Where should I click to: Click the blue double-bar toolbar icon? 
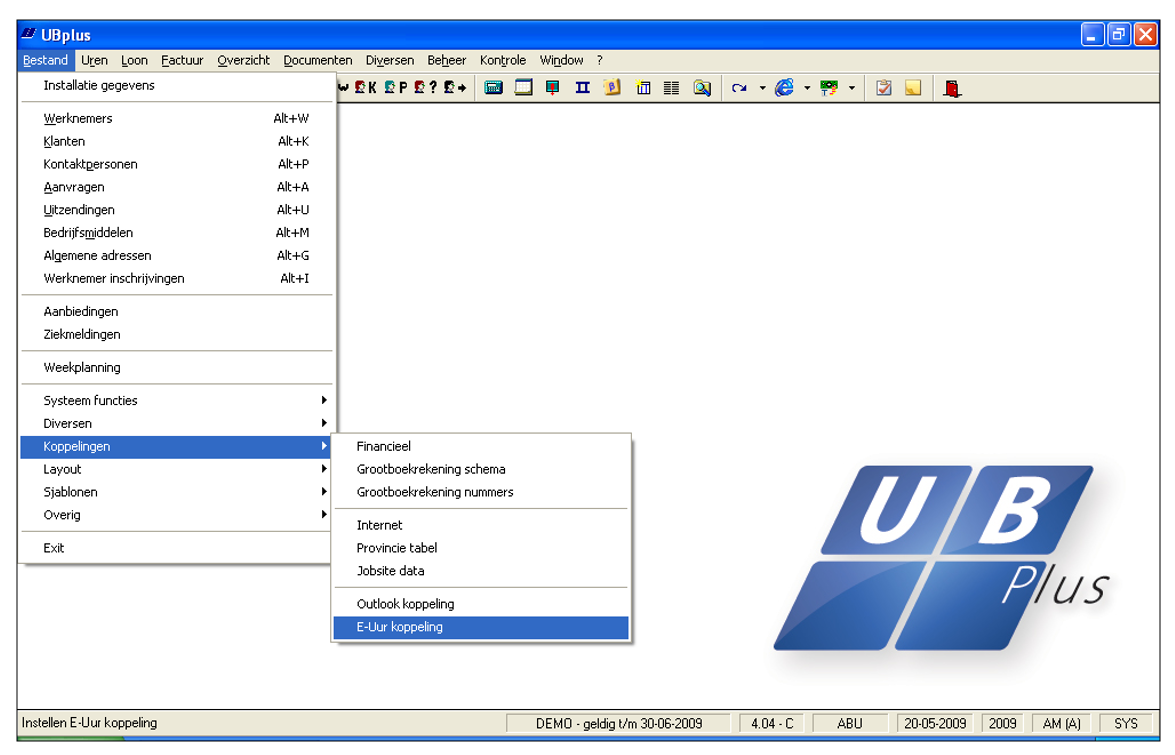tap(582, 88)
